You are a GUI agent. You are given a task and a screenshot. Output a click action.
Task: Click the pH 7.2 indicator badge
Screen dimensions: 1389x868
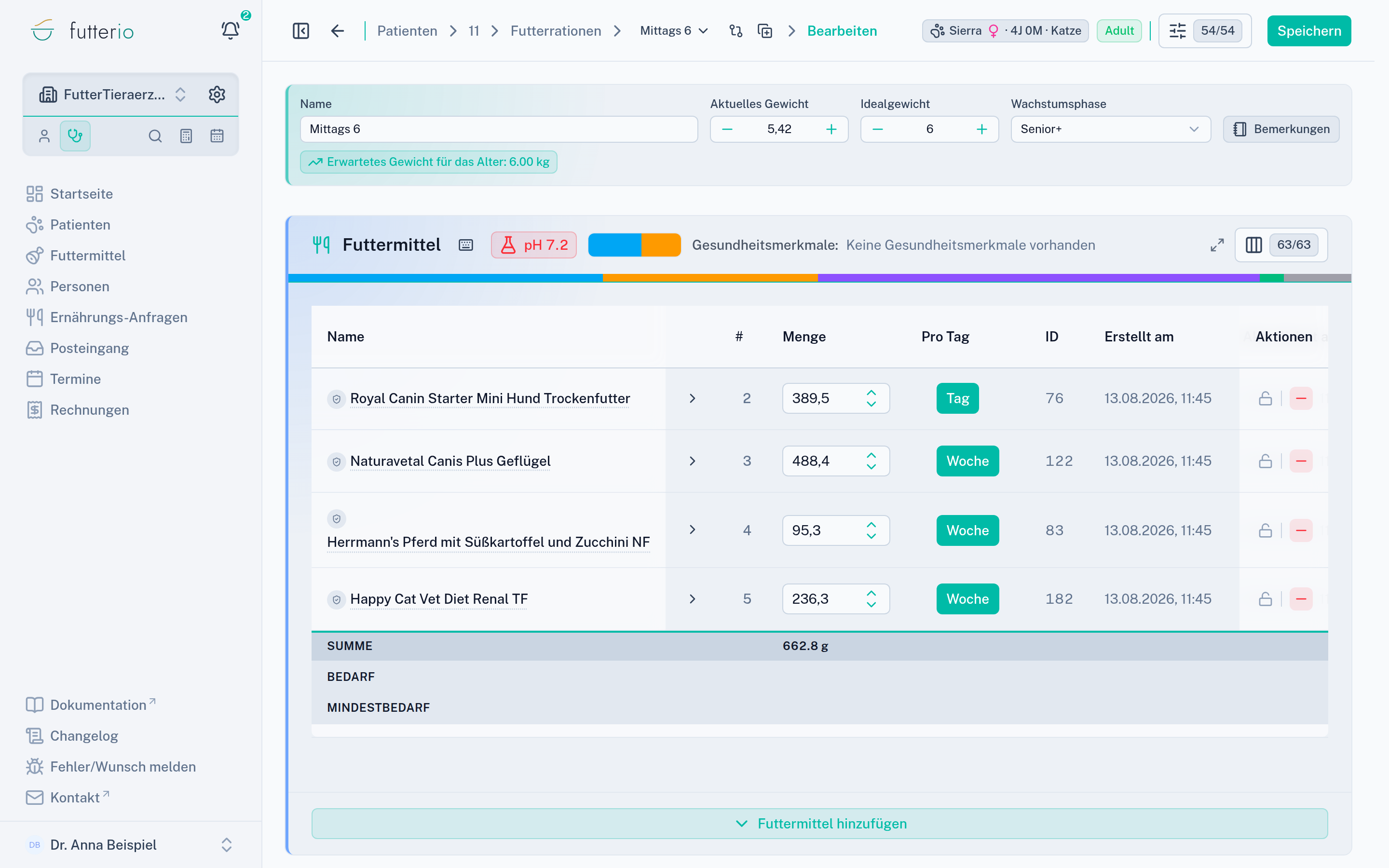(534, 245)
